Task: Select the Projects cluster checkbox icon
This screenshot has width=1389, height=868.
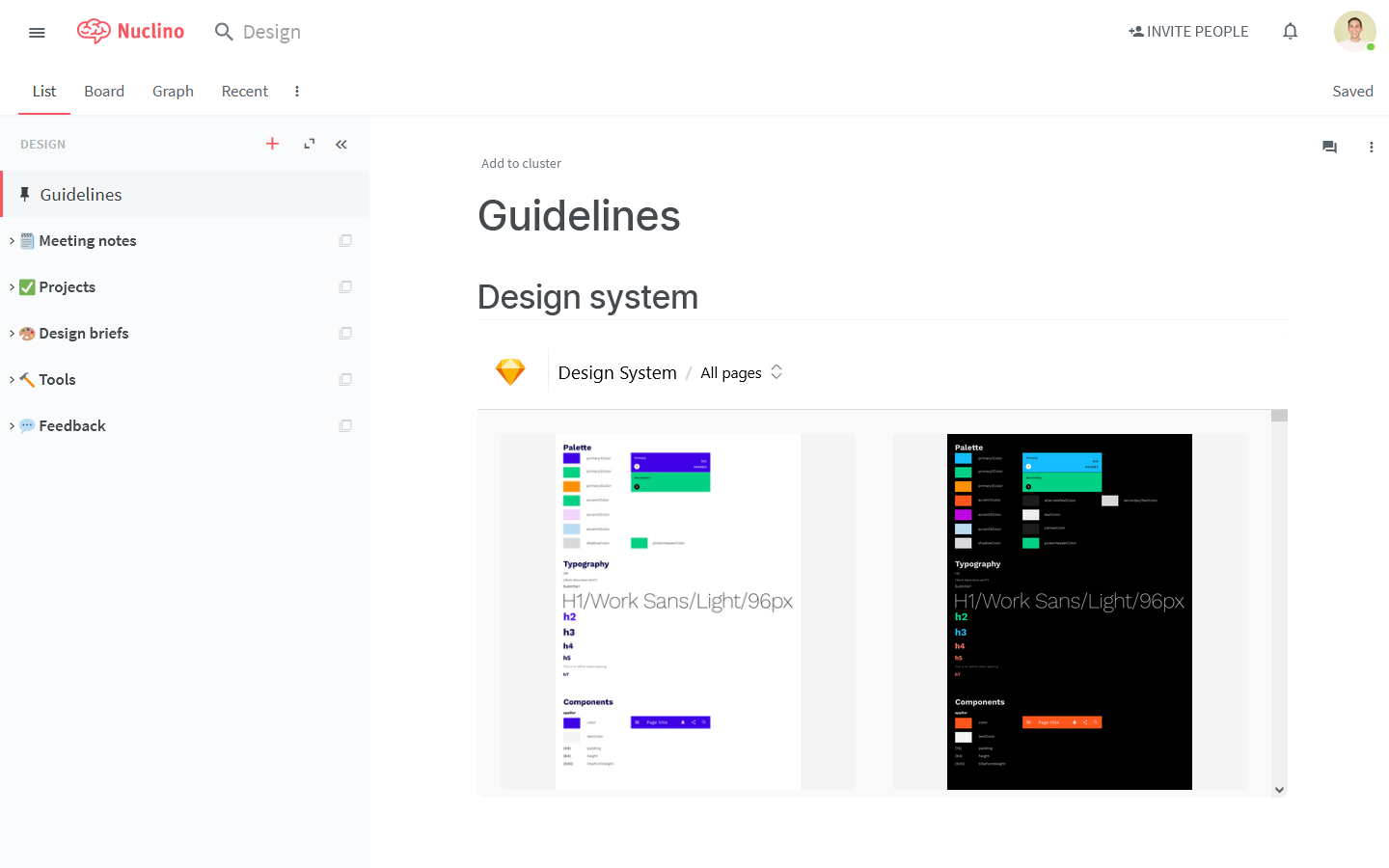Action: tap(345, 287)
